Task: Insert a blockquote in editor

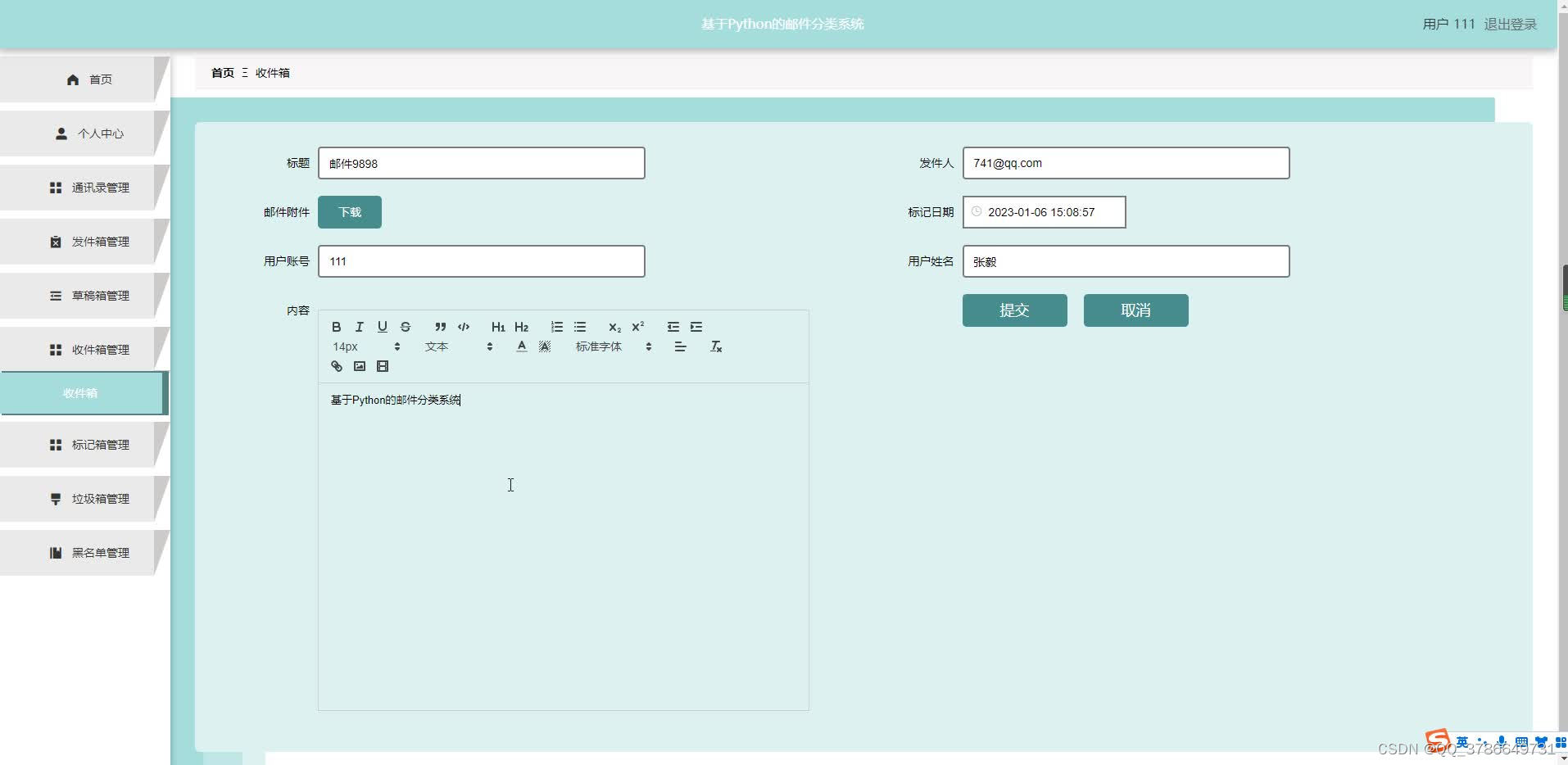Action: (x=441, y=327)
